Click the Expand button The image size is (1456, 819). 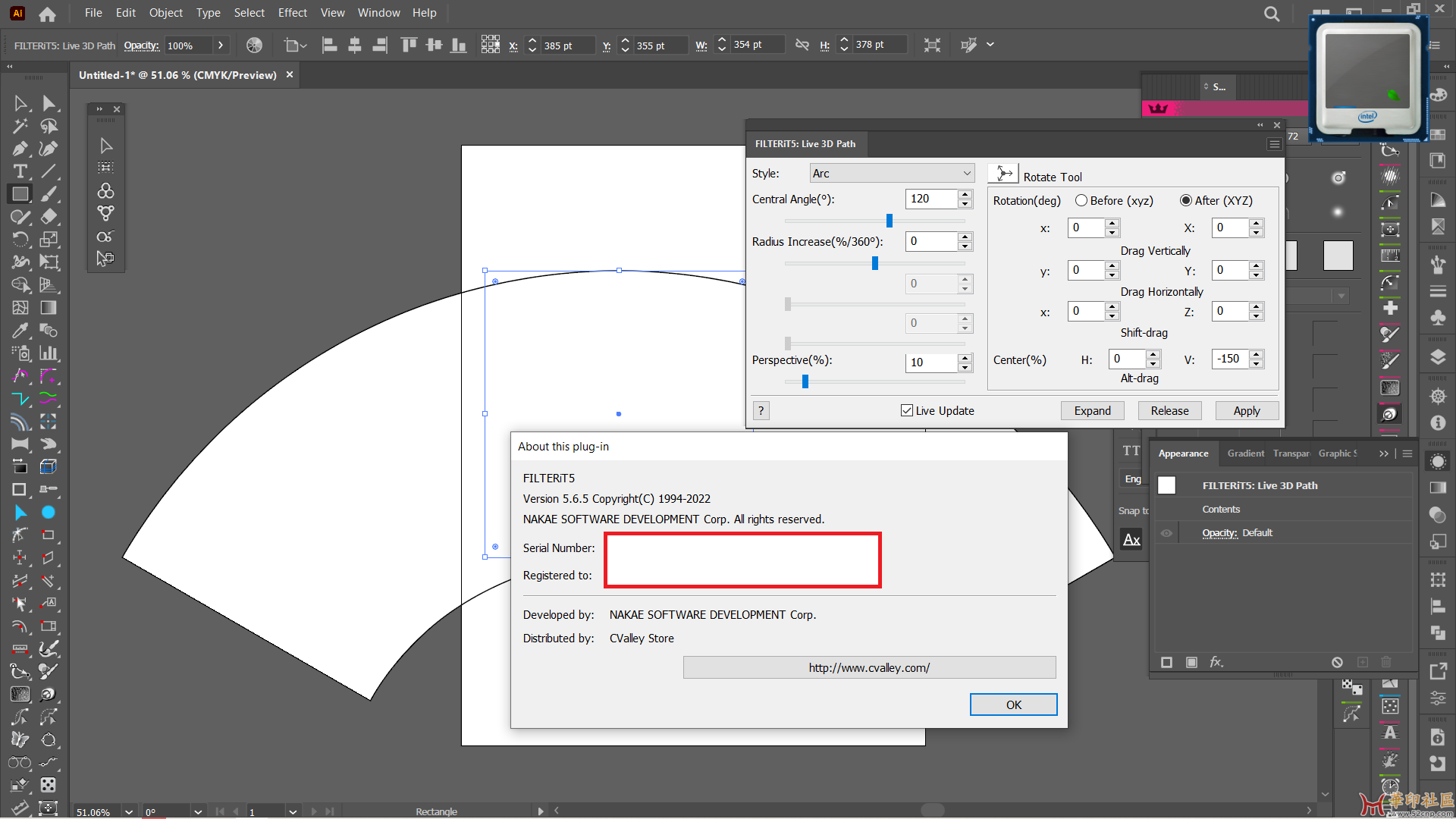coord(1092,410)
